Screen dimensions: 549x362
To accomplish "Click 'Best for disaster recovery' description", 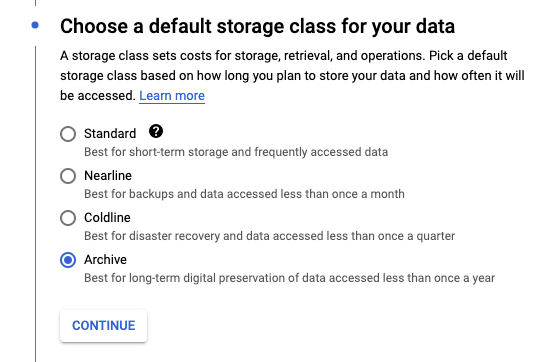I will 269,236.
